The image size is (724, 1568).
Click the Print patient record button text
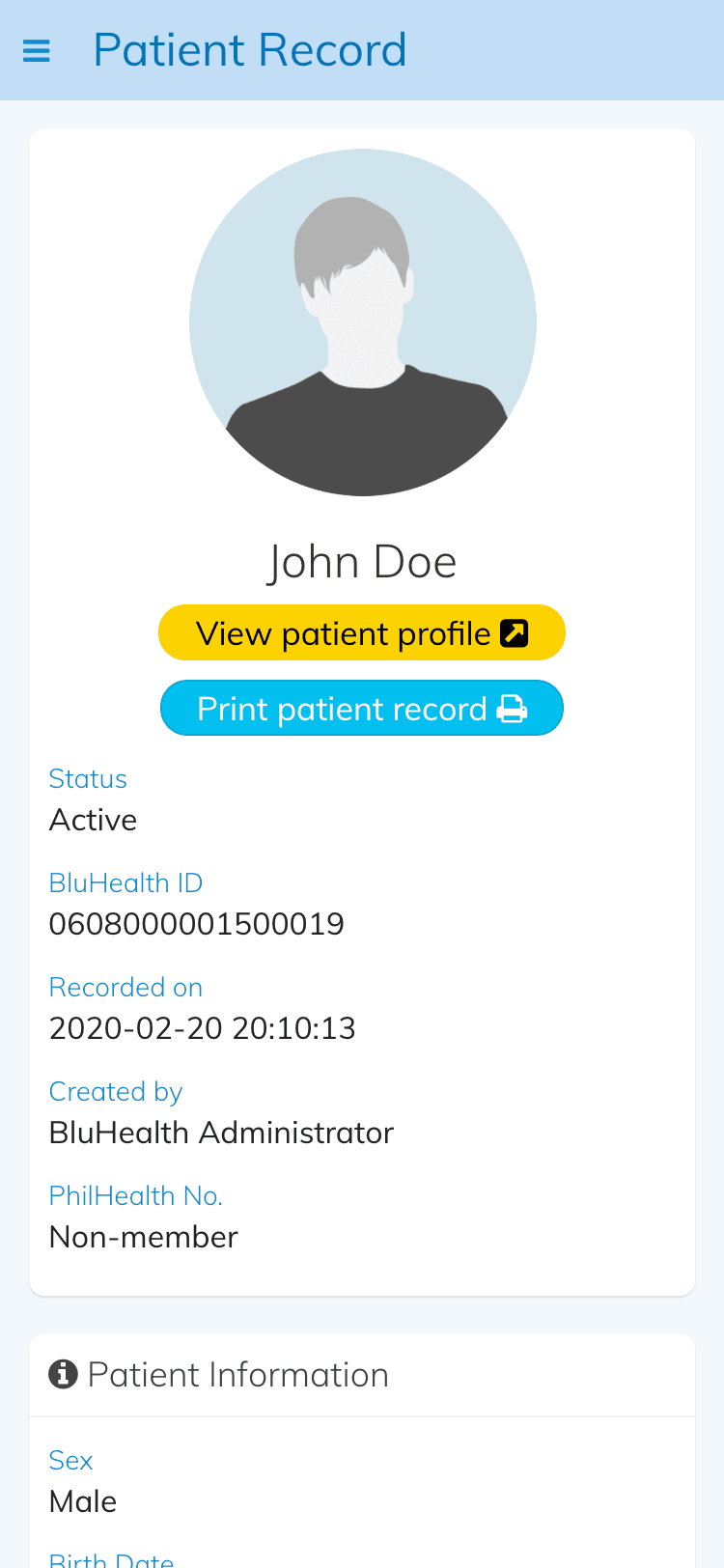click(342, 710)
